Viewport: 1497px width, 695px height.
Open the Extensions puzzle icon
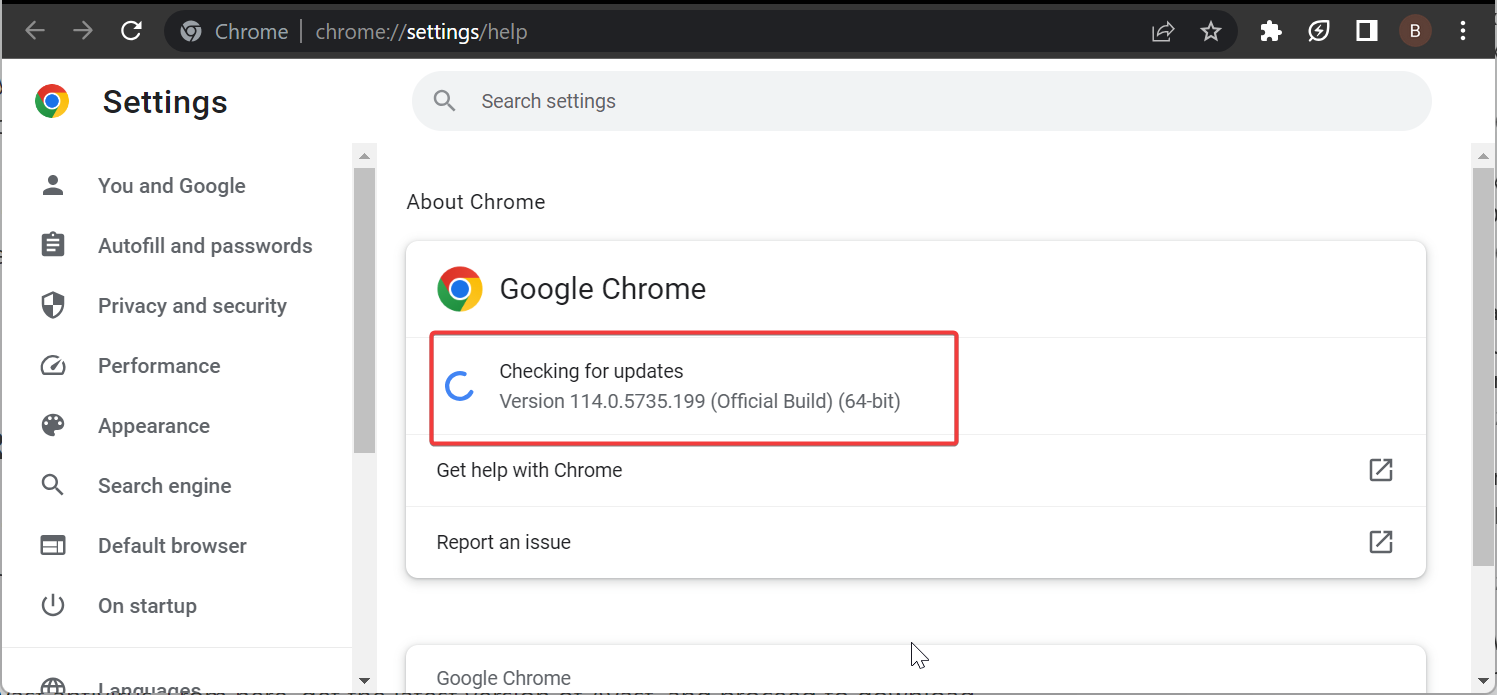[x=1271, y=31]
